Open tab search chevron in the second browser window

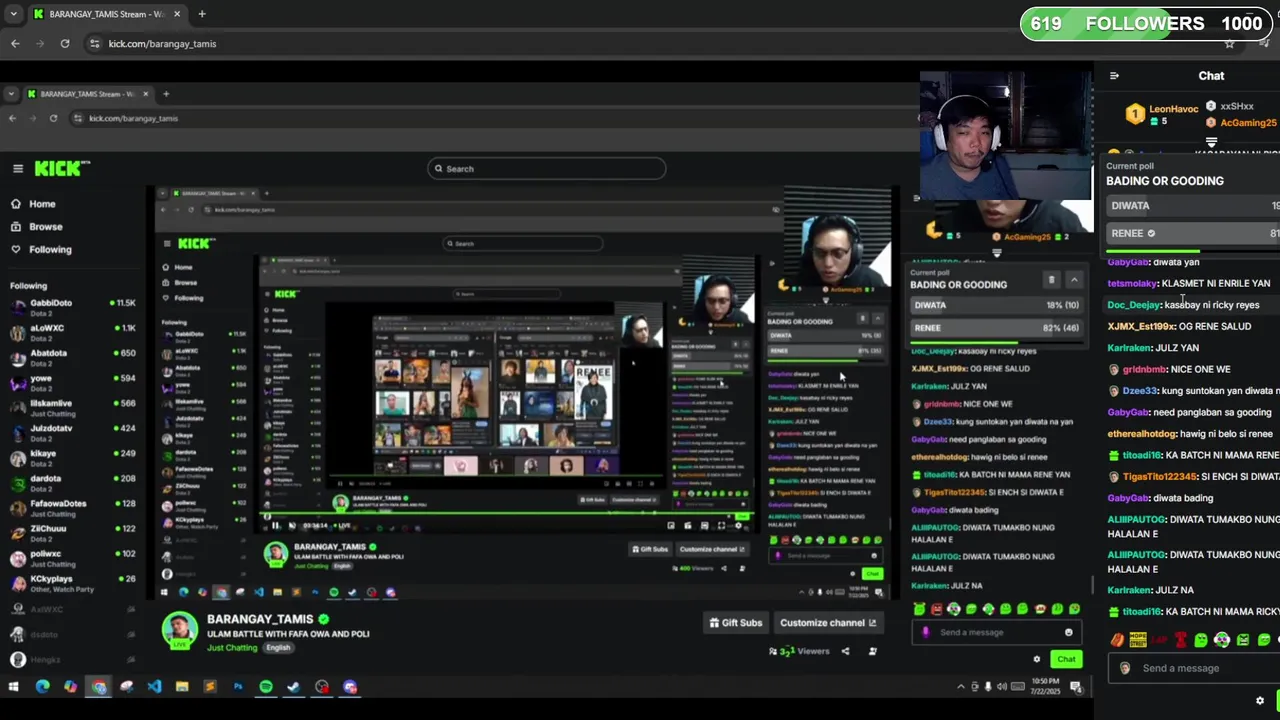(11, 94)
